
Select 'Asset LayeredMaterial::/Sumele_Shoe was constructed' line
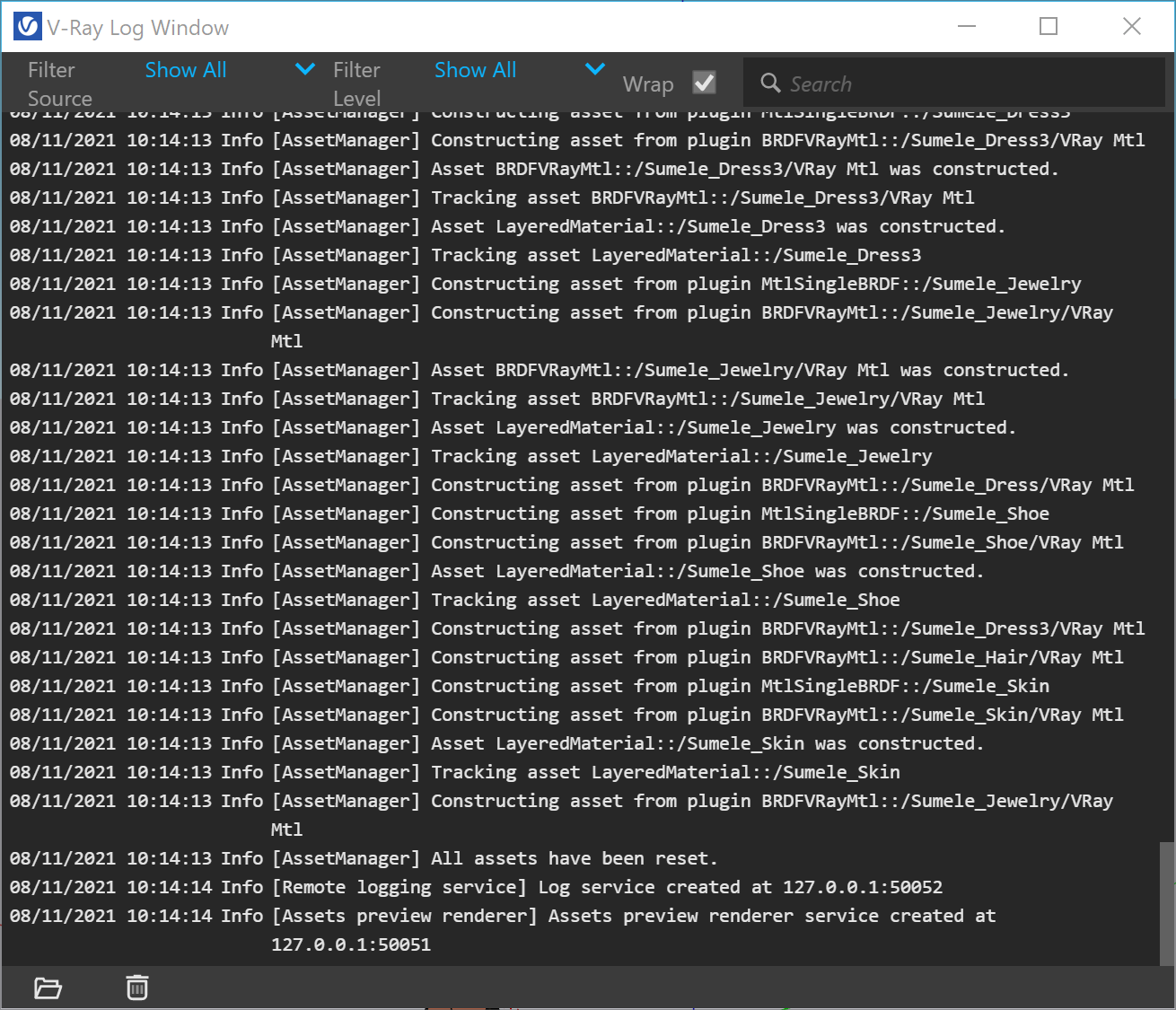coord(496,571)
